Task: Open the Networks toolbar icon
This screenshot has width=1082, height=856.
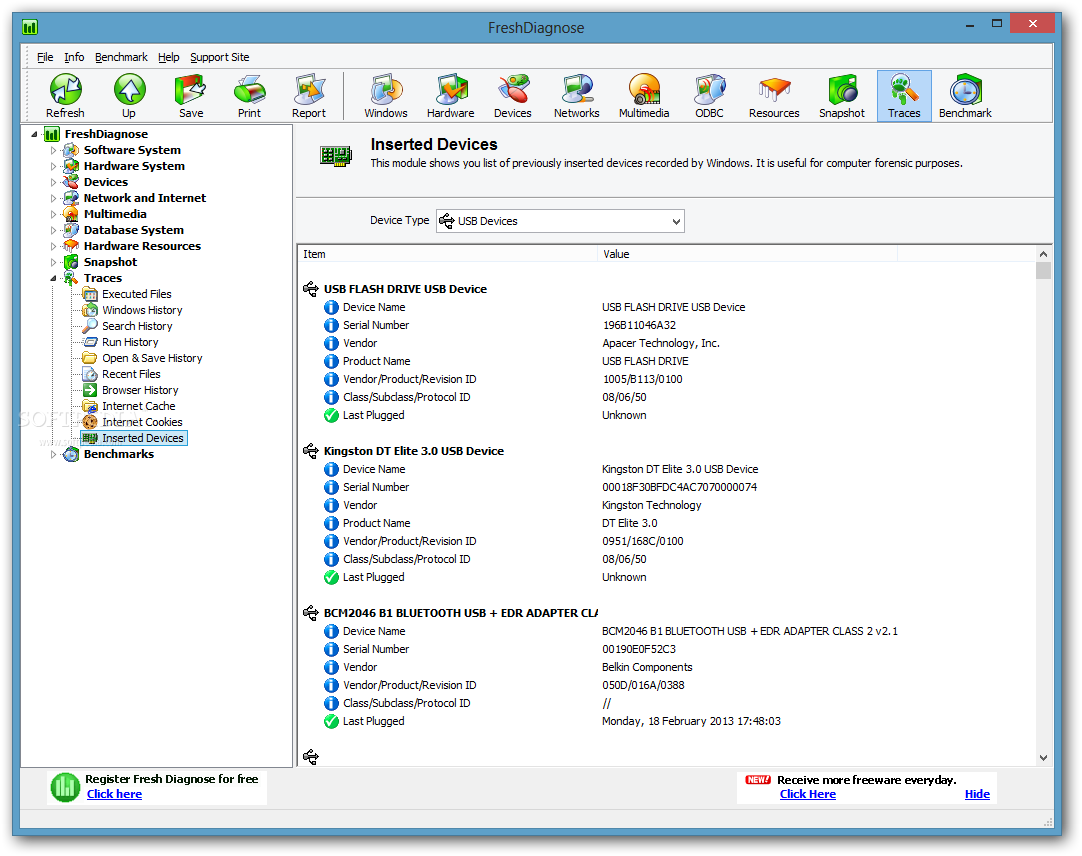Action: pyautogui.click(x=577, y=96)
